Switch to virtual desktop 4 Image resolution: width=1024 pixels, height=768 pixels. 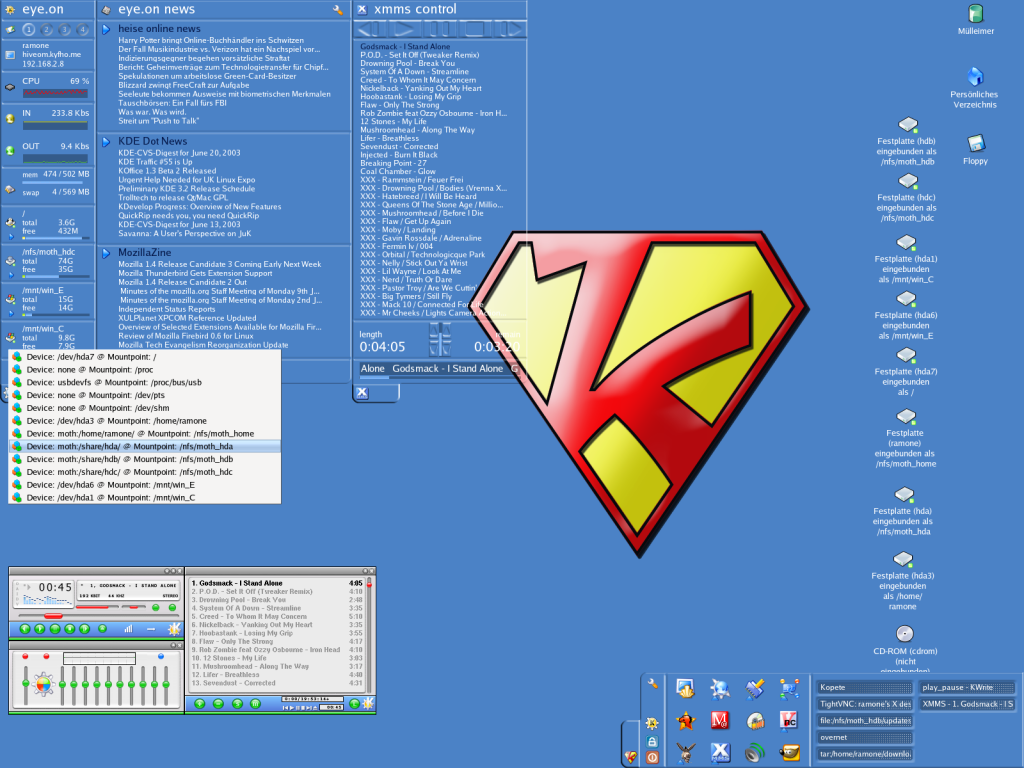point(82,29)
